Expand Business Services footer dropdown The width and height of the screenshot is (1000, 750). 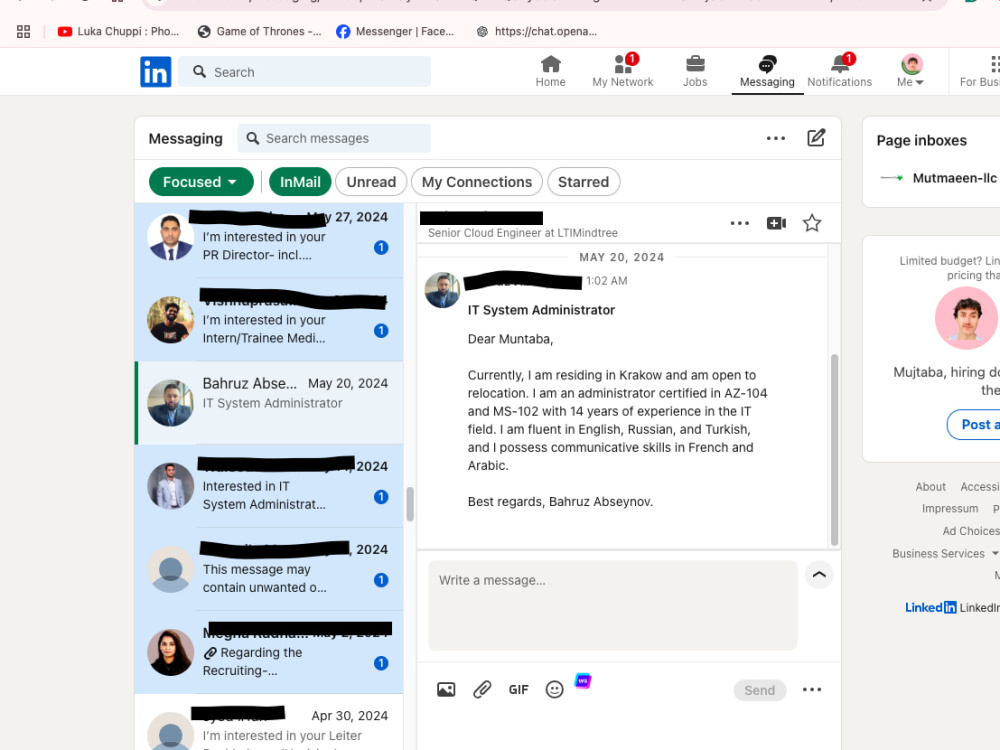pos(945,554)
